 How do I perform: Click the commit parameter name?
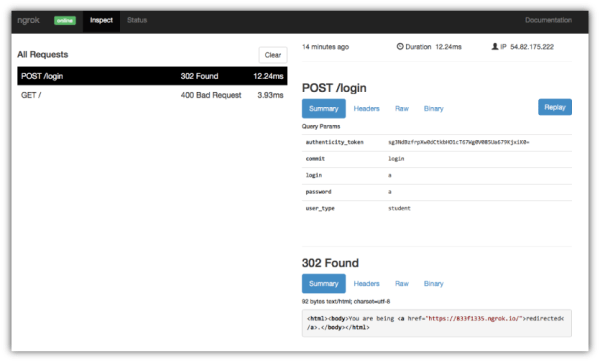[x=315, y=159]
